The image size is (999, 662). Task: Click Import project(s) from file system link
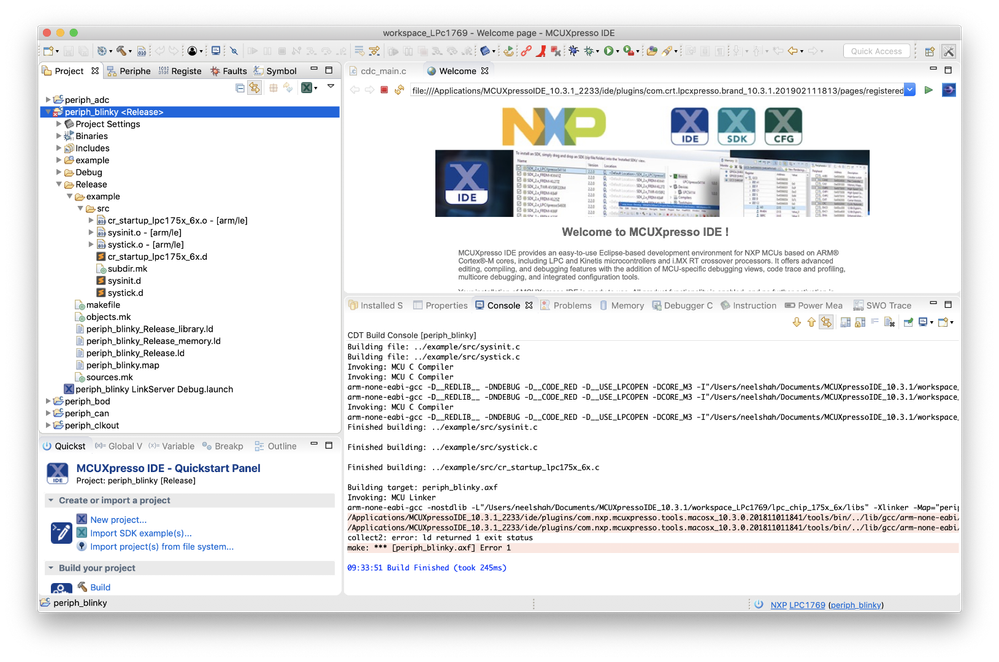pyautogui.click(x=162, y=547)
